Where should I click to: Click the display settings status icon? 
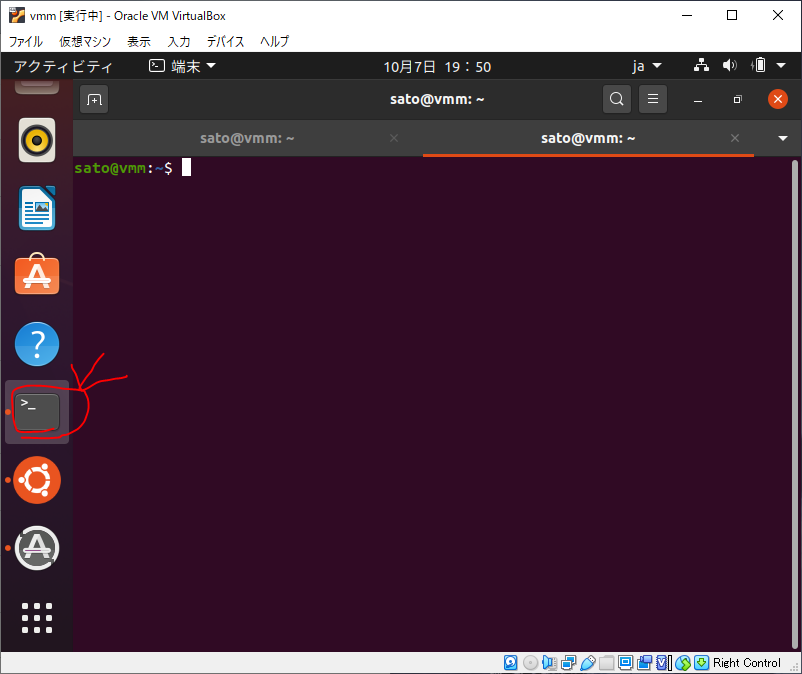coord(626,663)
